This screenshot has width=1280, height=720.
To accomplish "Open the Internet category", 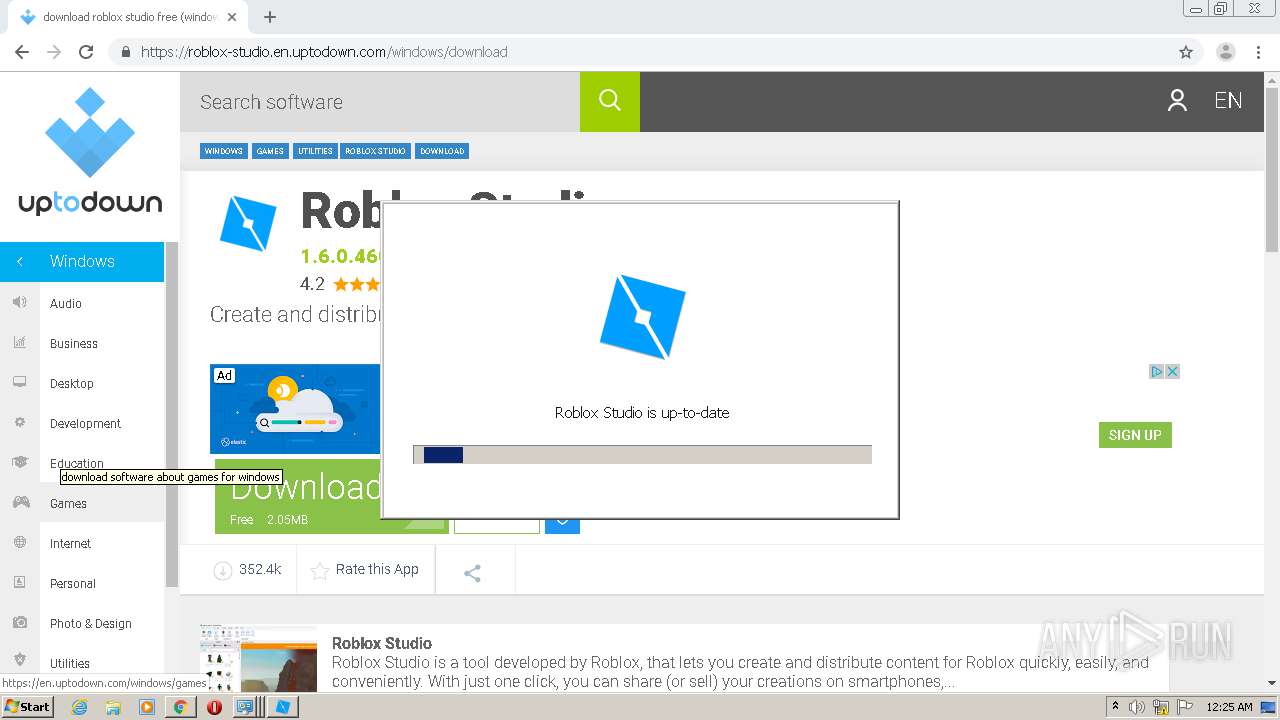I will [x=70, y=543].
